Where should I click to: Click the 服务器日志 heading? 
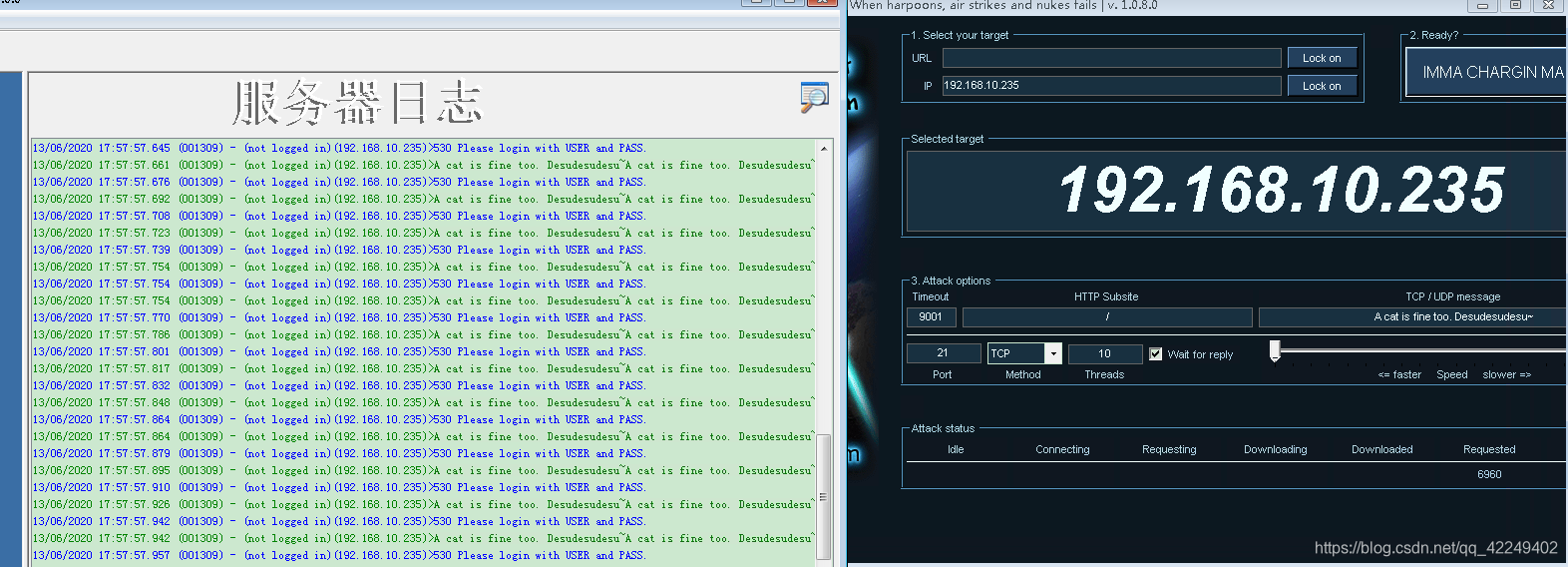pyautogui.click(x=357, y=104)
